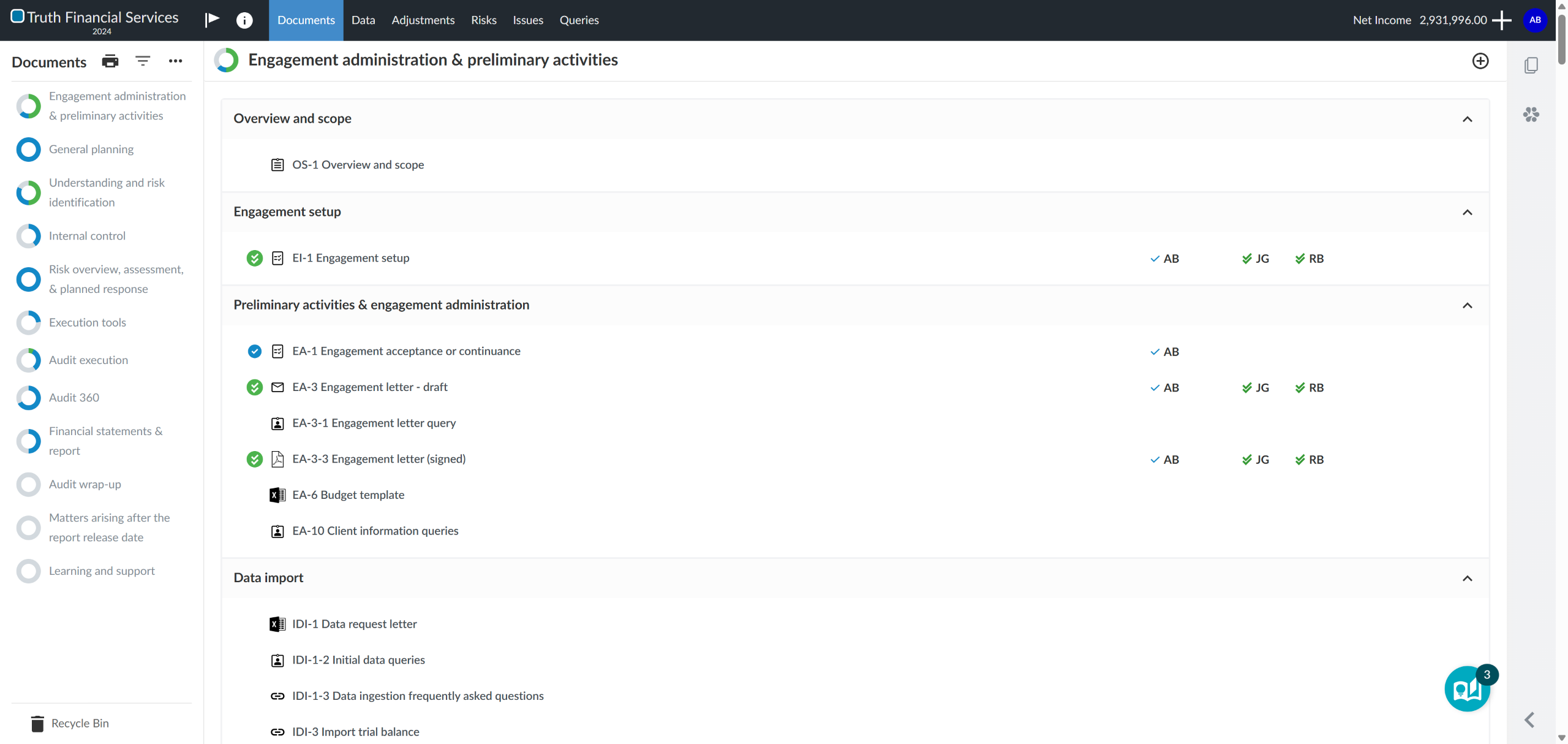Toggle blue completion check on EA-1 Engagement acceptance
The image size is (1568, 744).
(x=254, y=352)
